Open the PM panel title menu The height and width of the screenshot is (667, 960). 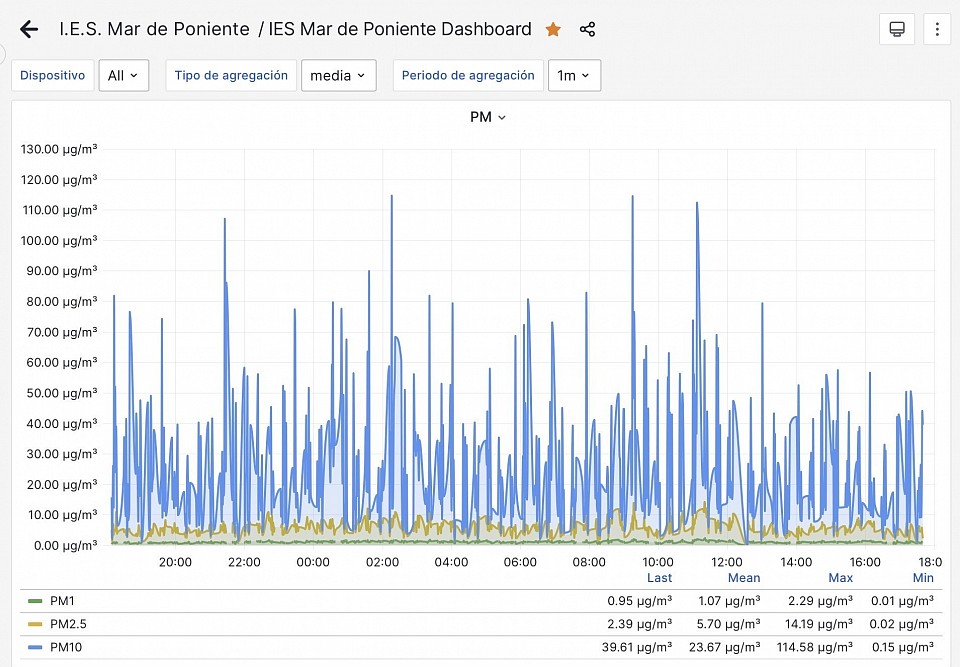pyautogui.click(x=487, y=117)
